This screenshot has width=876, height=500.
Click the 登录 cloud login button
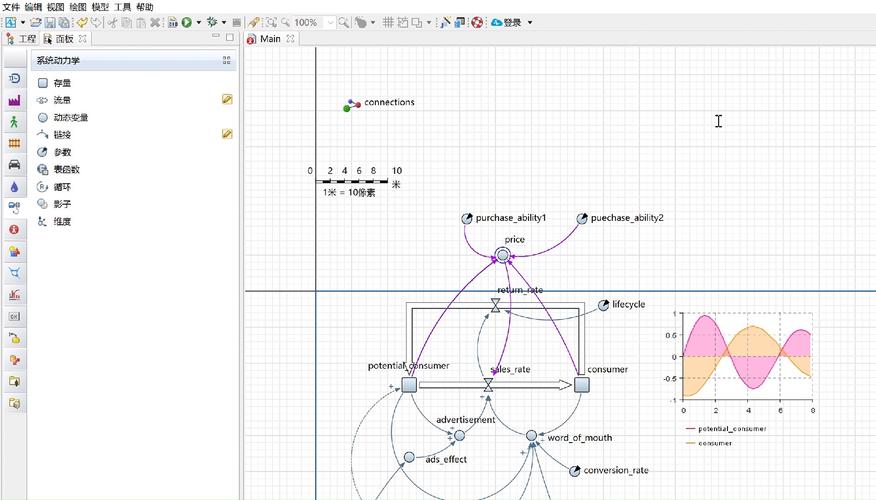tap(506, 22)
